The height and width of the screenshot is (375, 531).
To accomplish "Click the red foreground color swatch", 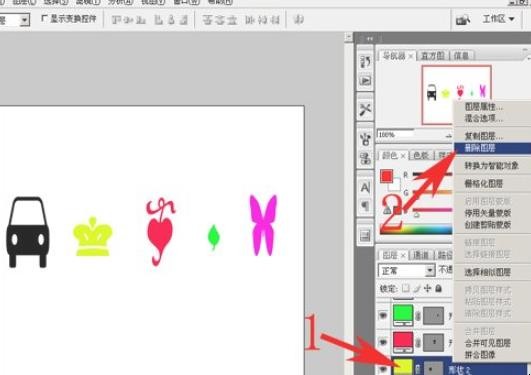I will 386,176.
